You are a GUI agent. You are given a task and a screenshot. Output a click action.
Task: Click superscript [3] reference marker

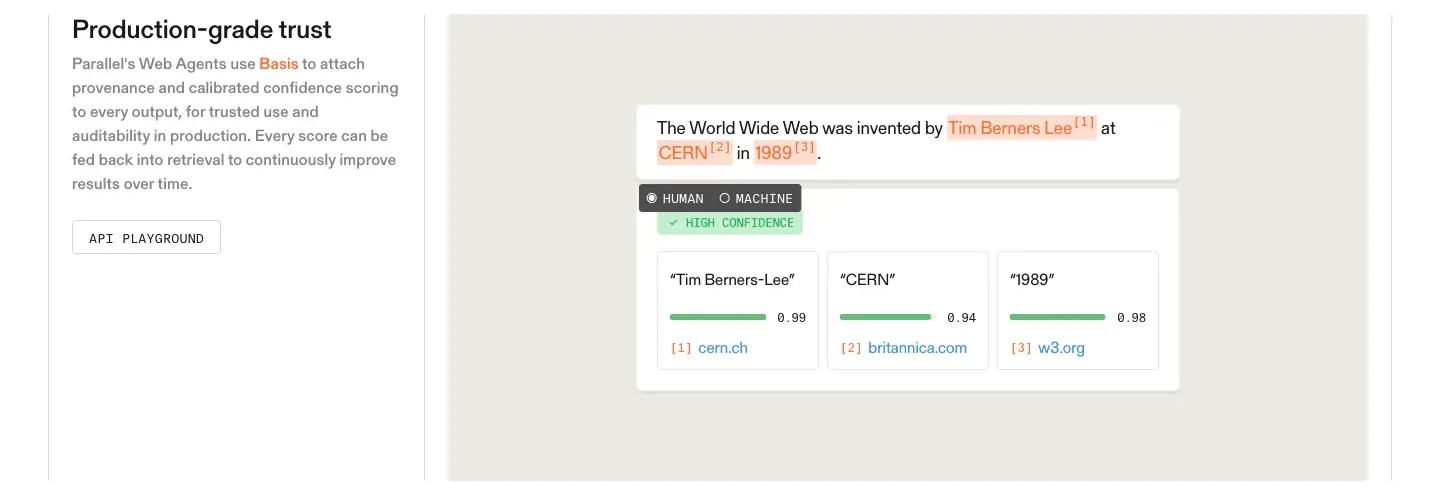[805, 148]
